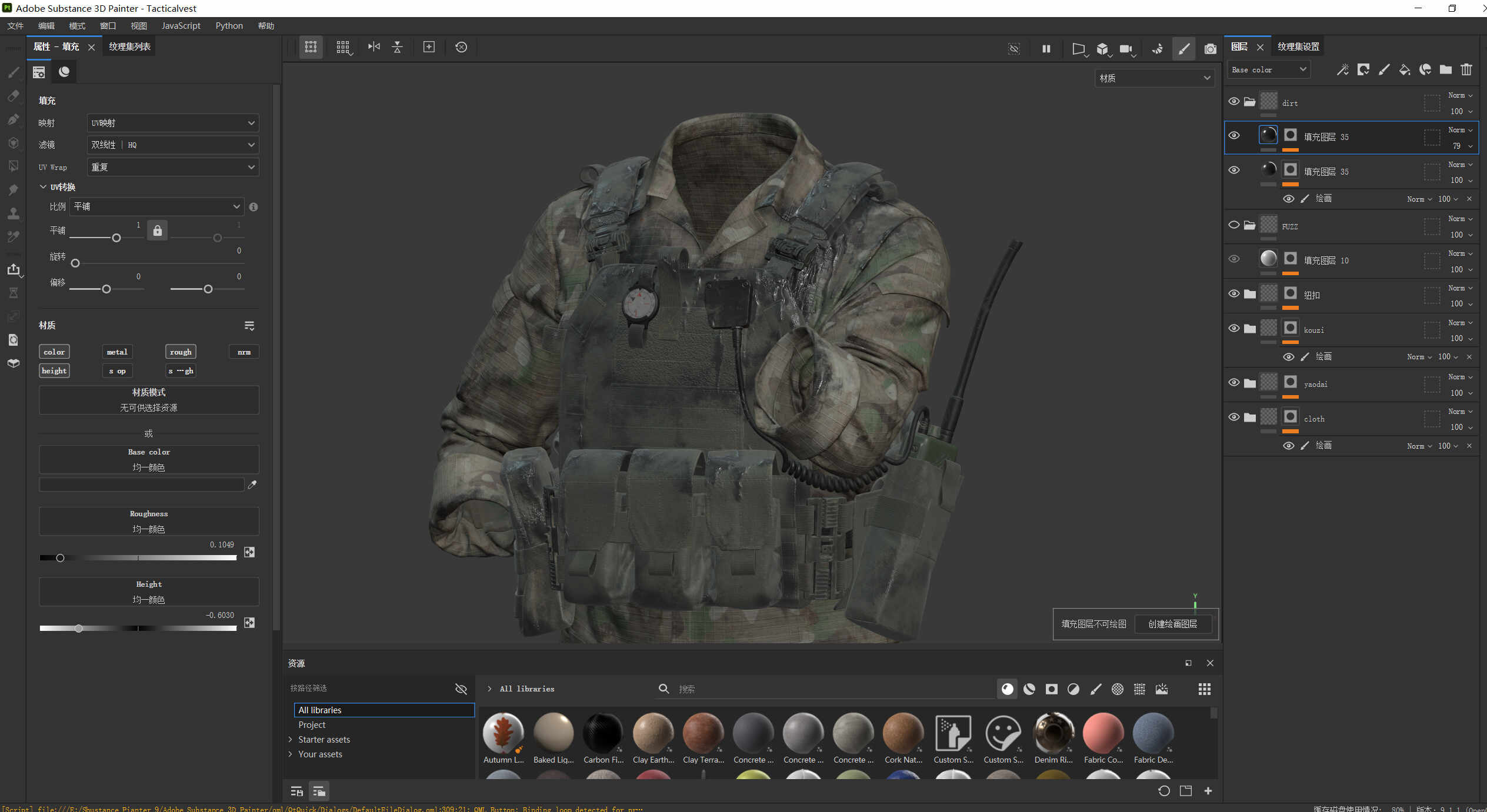Hide the dirt folder layer
This screenshot has height=812, width=1487.
tap(1234, 101)
